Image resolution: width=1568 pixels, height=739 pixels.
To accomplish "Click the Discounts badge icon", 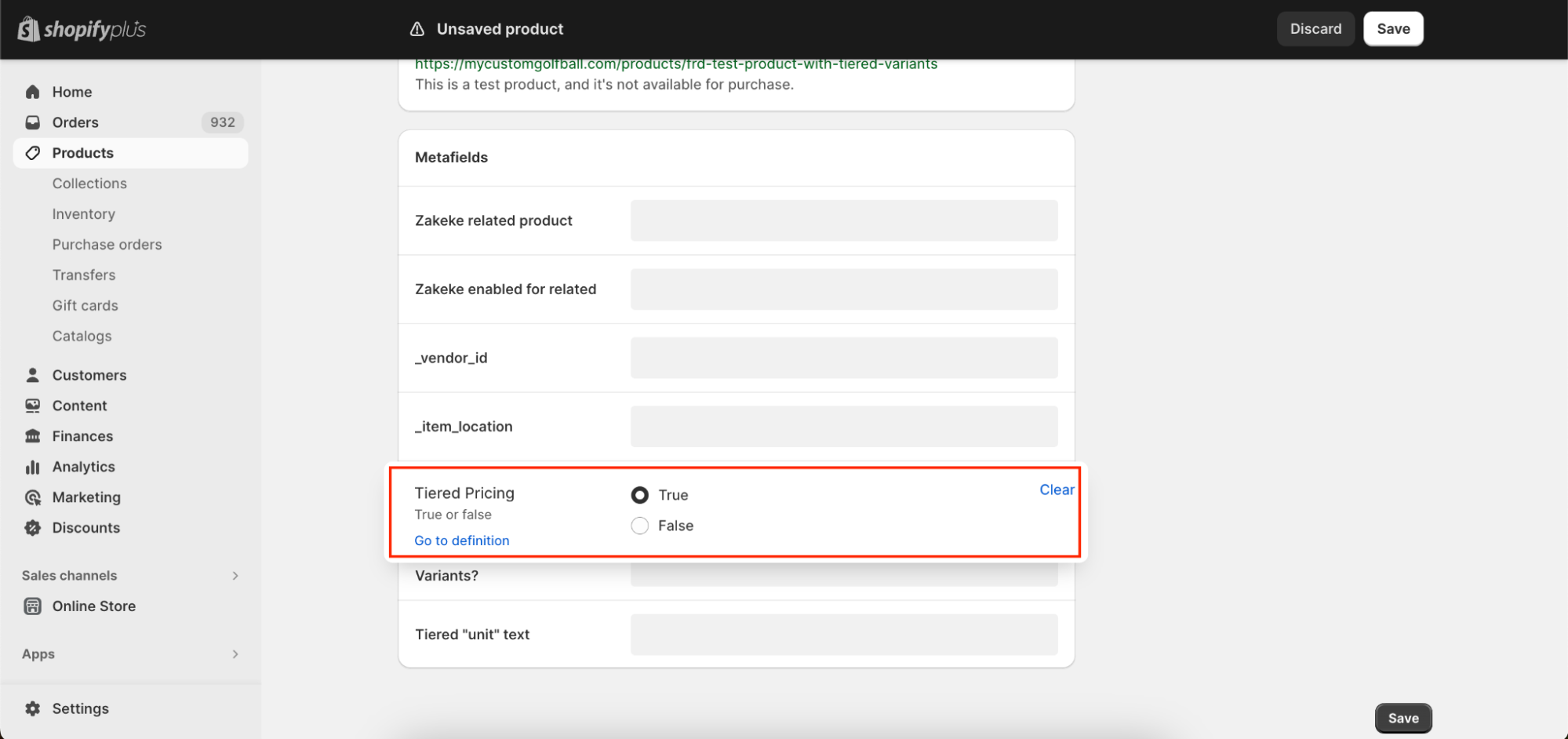I will 33,528.
